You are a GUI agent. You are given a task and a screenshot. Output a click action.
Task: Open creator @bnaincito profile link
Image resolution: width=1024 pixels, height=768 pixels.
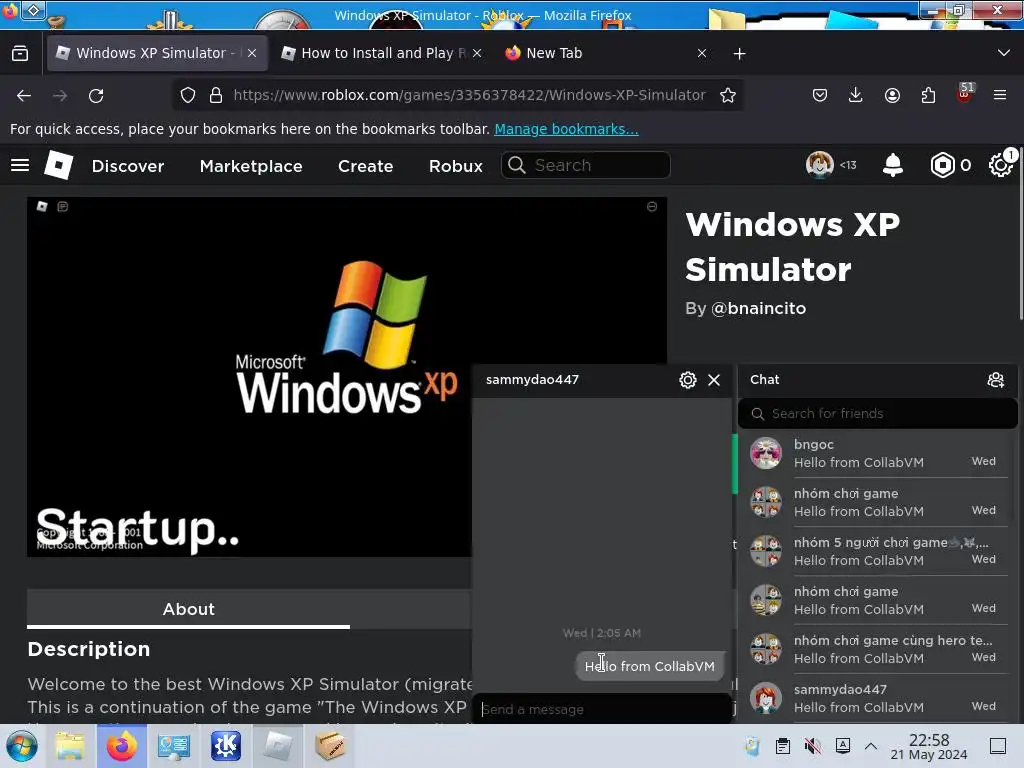(x=758, y=308)
